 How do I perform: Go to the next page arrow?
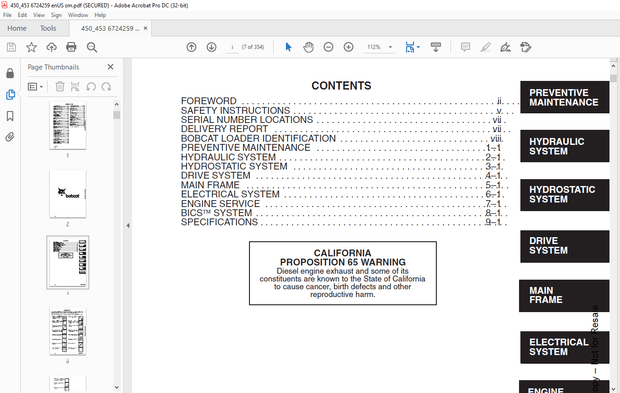[212, 47]
